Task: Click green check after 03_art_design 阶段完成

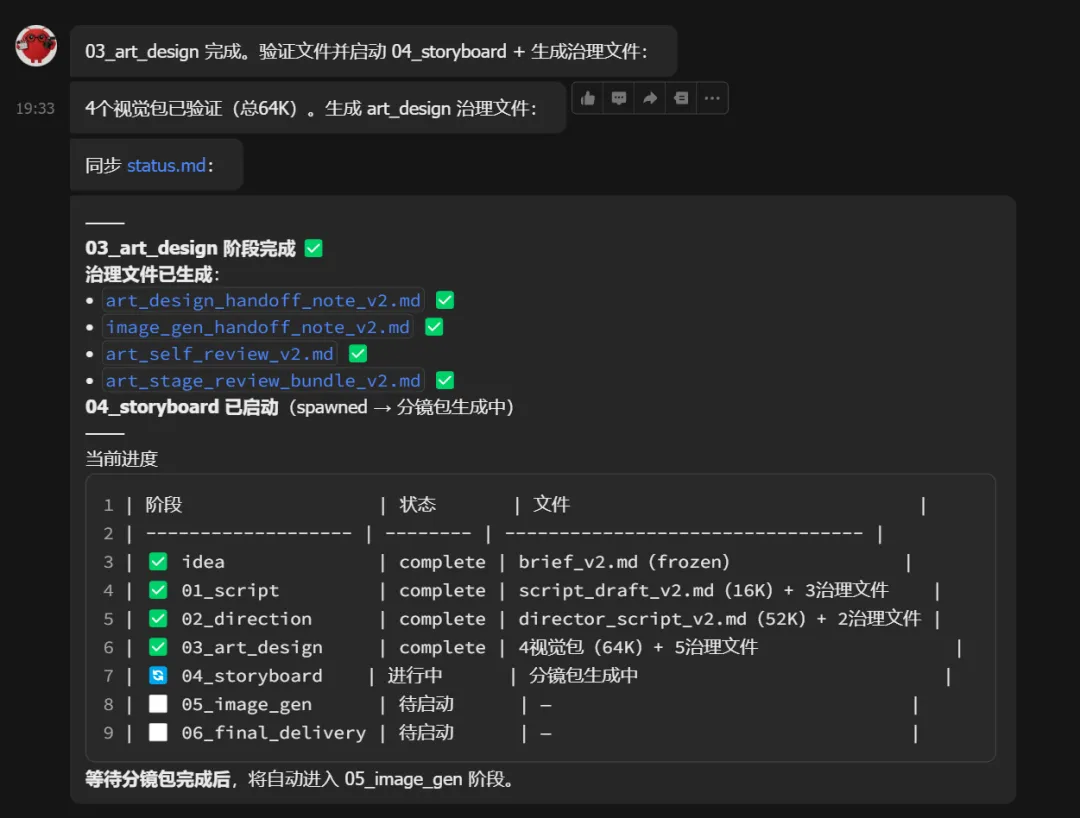Action: coord(314,248)
